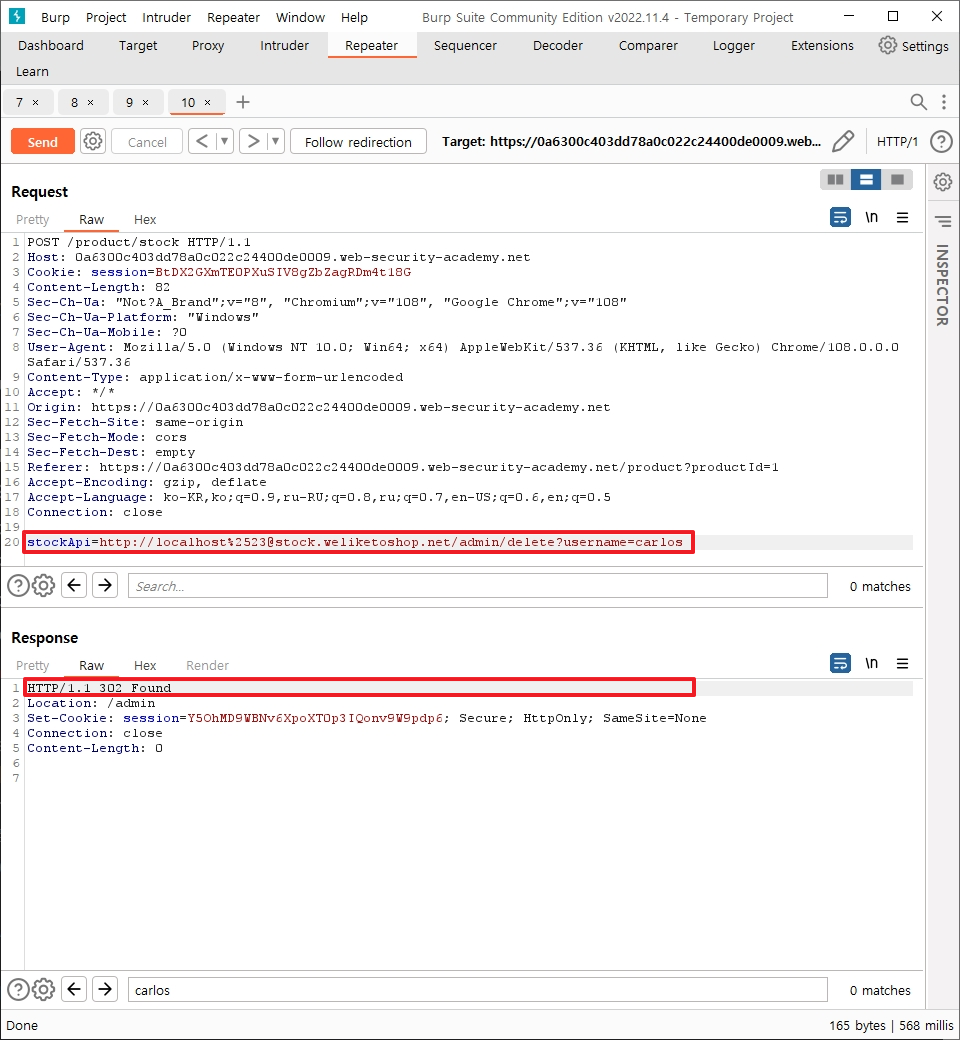The width and height of the screenshot is (960, 1040).
Task: Switch Response view to Hex
Action: [145, 665]
